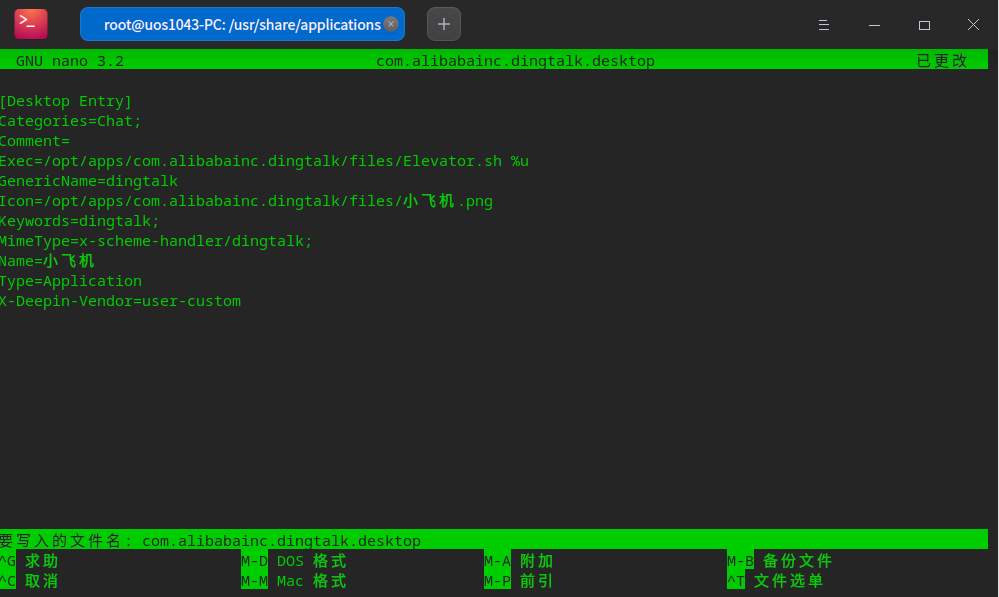Image resolution: width=999 pixels, height=597 pixels.
Task: Click the [Desktop Entry] line
Action: [x=66, y=101]
